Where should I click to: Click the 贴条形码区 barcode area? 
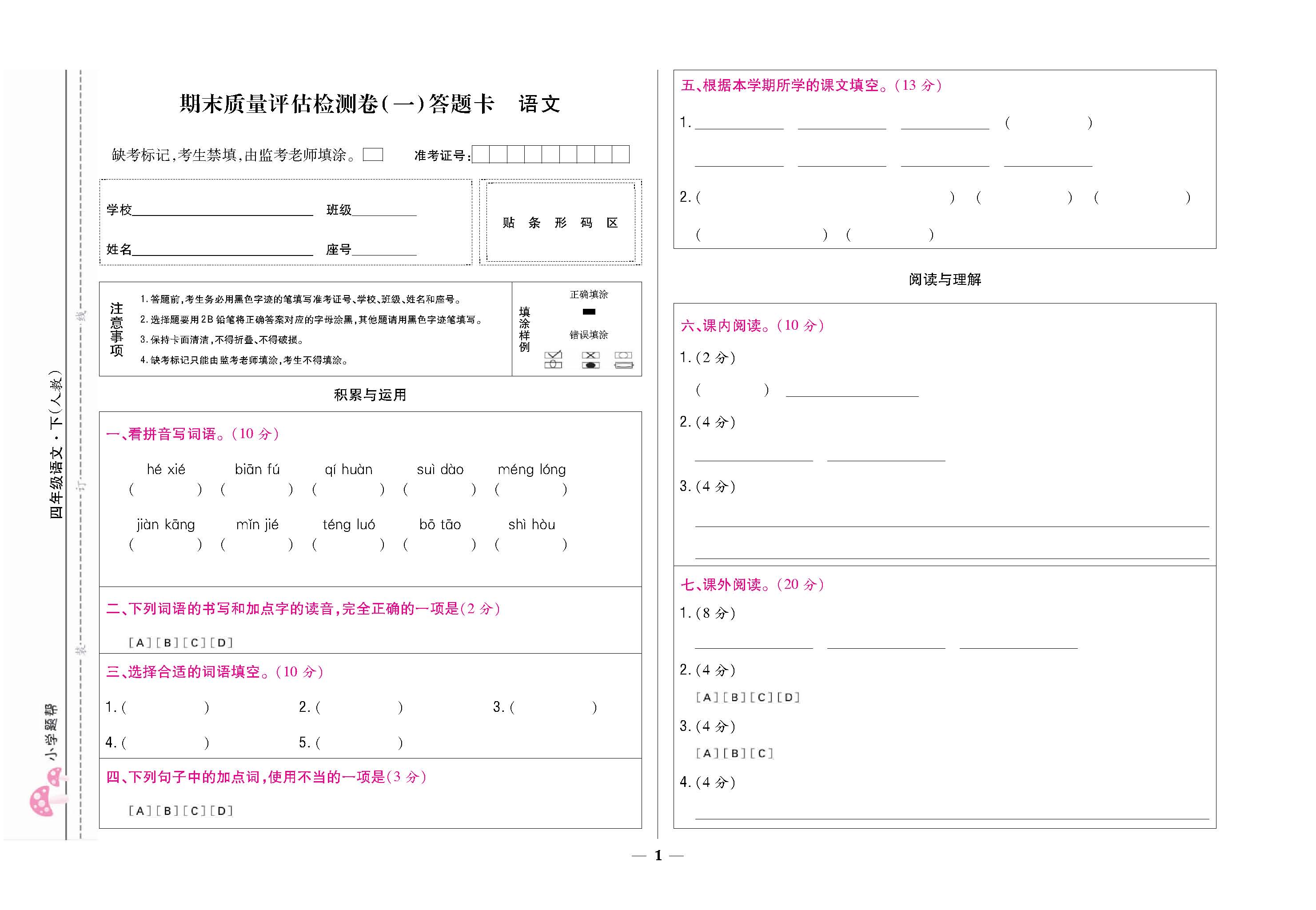click(560, 222)
